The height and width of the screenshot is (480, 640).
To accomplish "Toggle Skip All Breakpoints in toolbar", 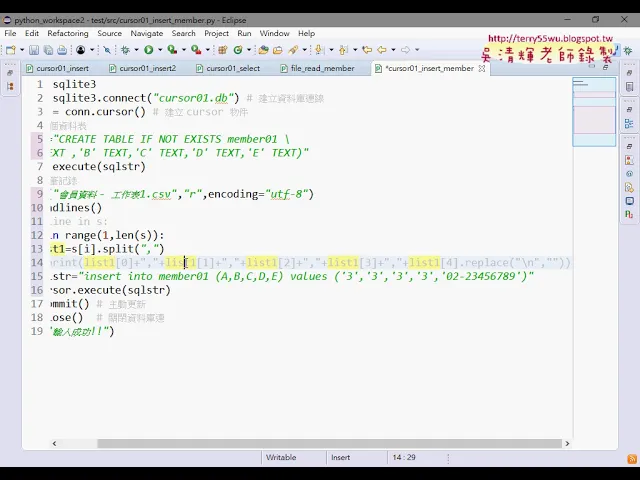I will pos(107,50).
